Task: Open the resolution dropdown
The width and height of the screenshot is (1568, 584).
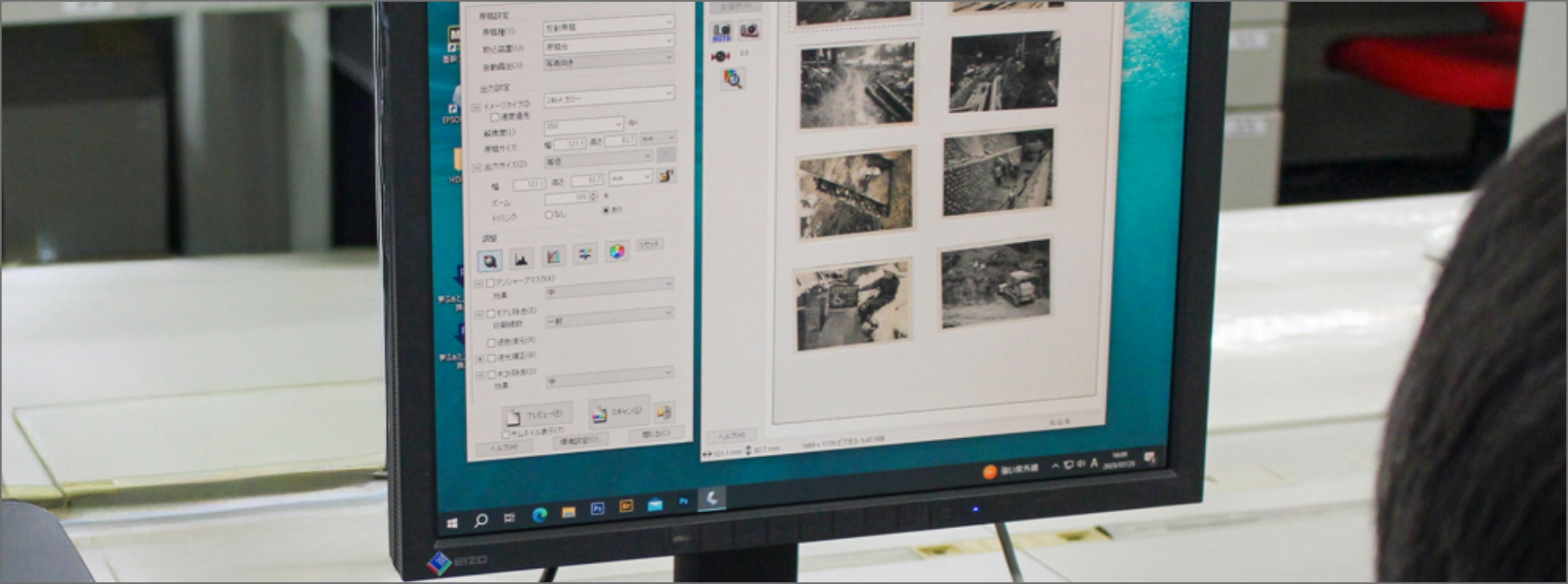Action: coord(584,125)
